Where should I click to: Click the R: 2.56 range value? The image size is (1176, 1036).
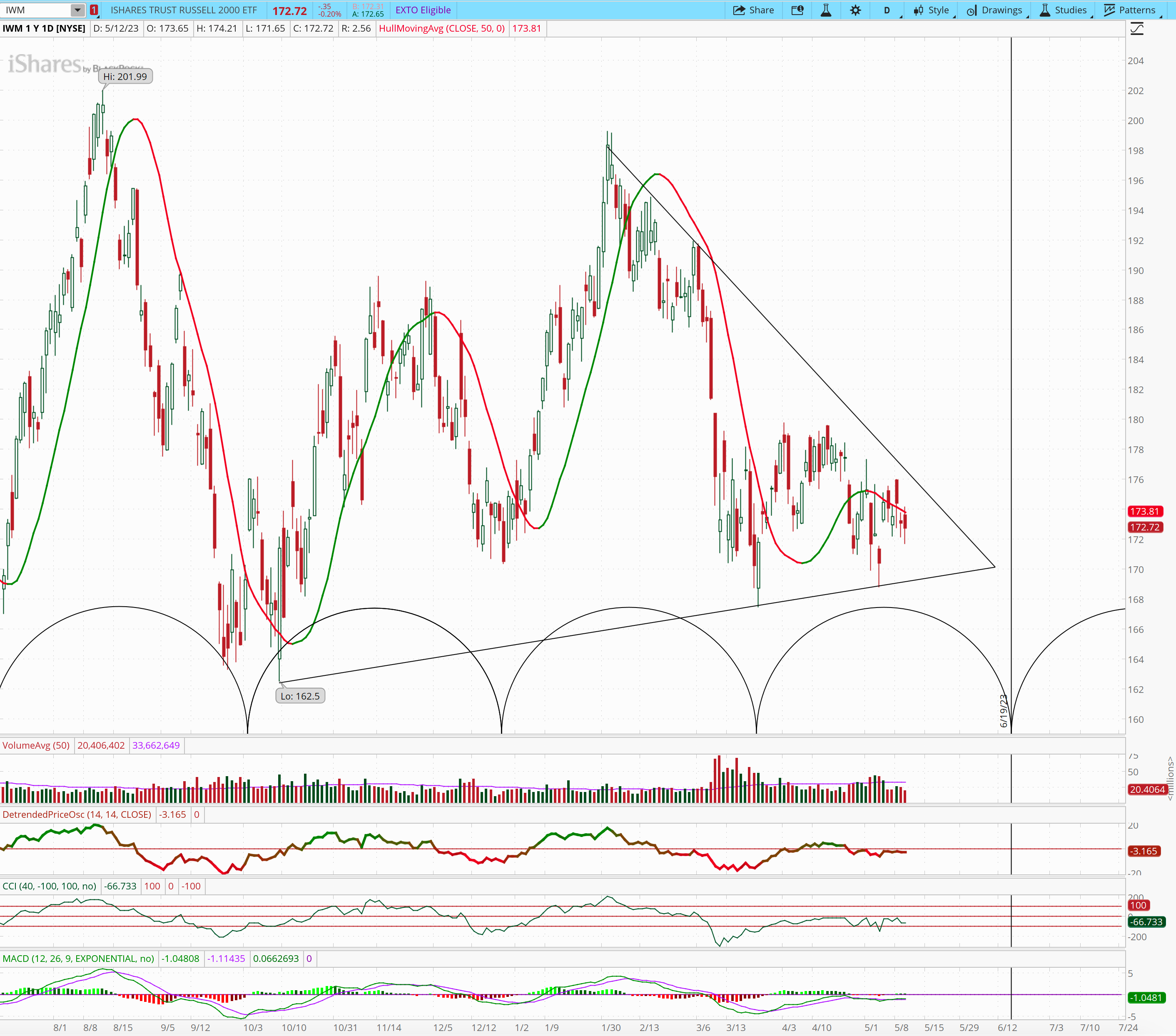pyautogui.click(x=356, y=28)
